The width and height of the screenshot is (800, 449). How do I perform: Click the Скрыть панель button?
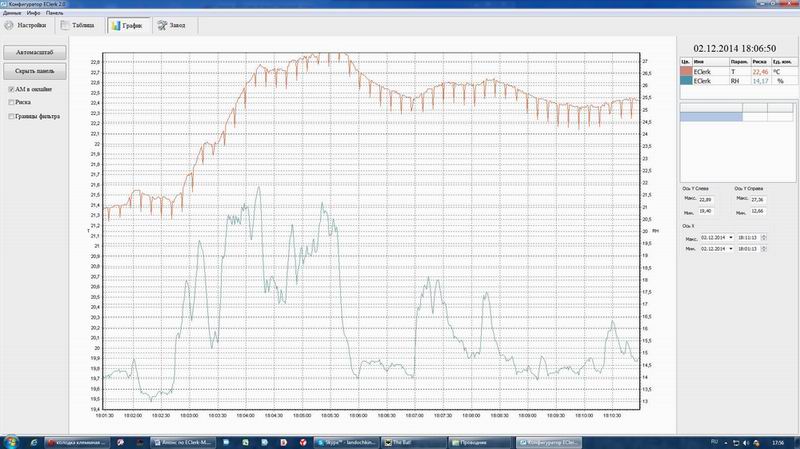(x=35, y=71)
